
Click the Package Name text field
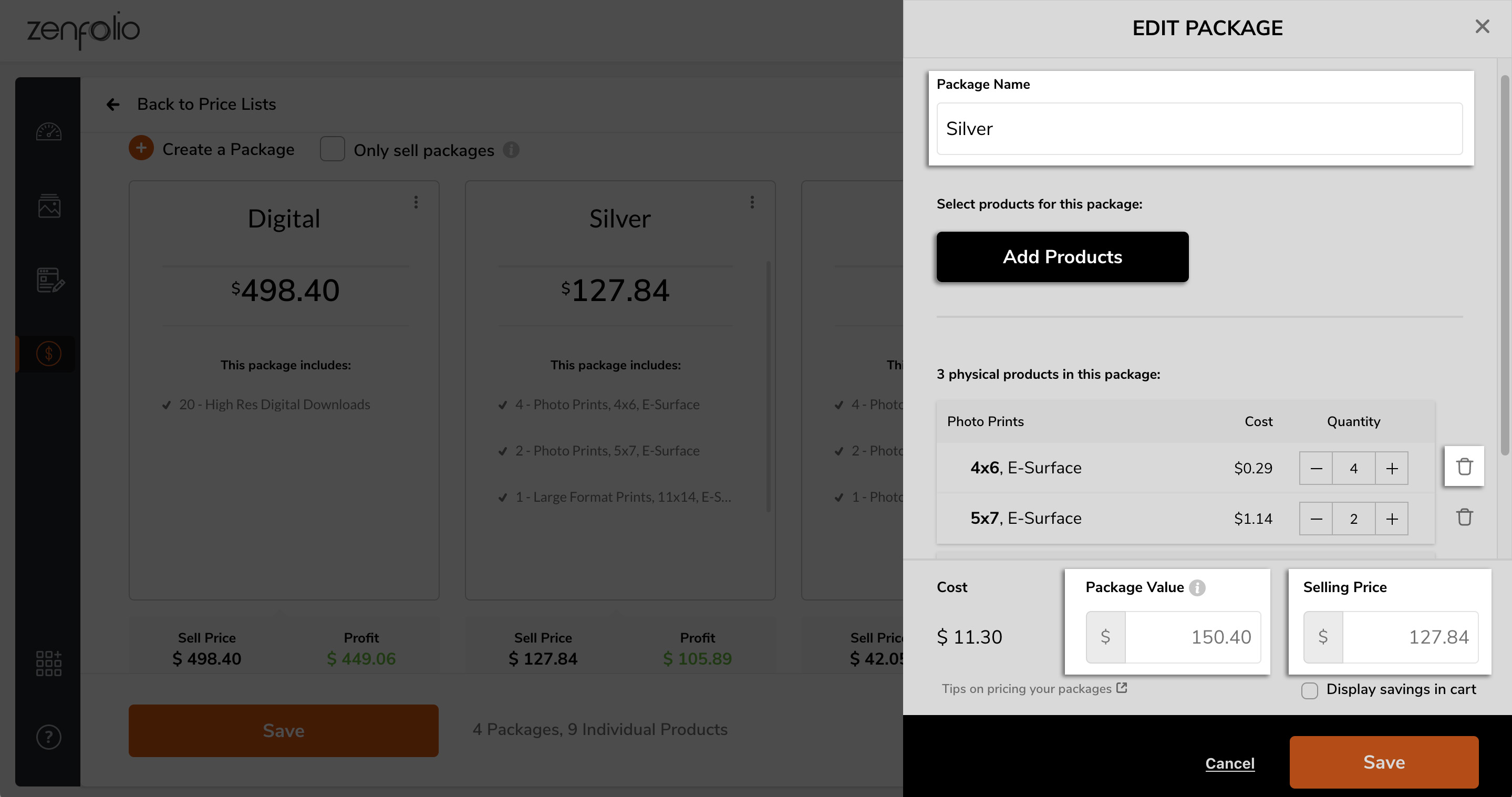point(1199,129)
